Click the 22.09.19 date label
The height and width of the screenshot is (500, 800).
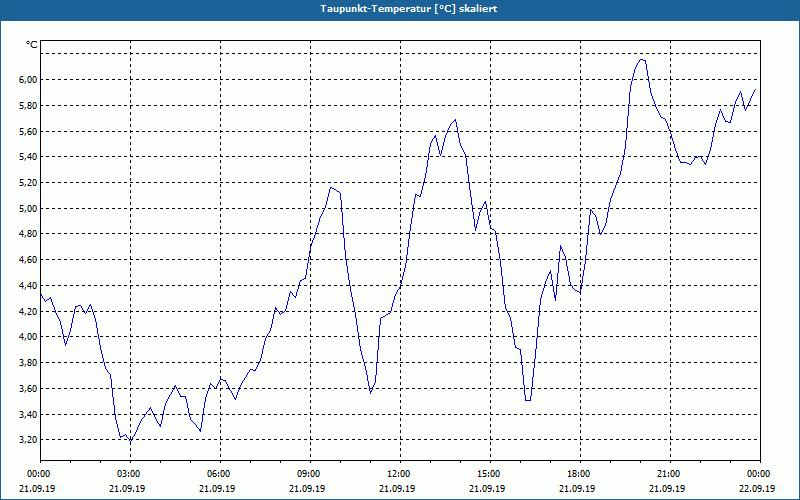click(757, 488)
